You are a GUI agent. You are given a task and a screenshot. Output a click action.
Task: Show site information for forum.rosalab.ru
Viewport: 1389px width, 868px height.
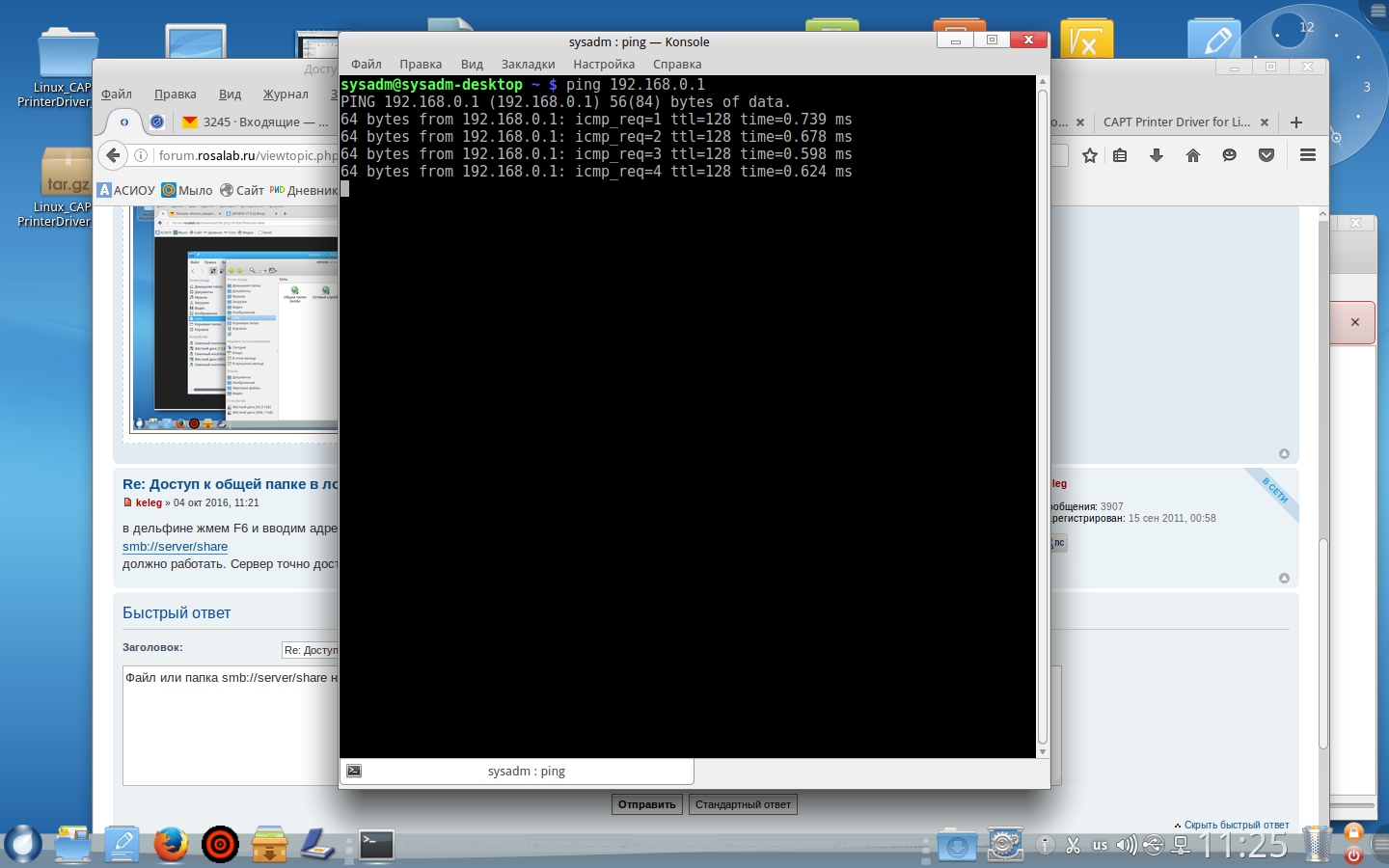click(141, 155)
